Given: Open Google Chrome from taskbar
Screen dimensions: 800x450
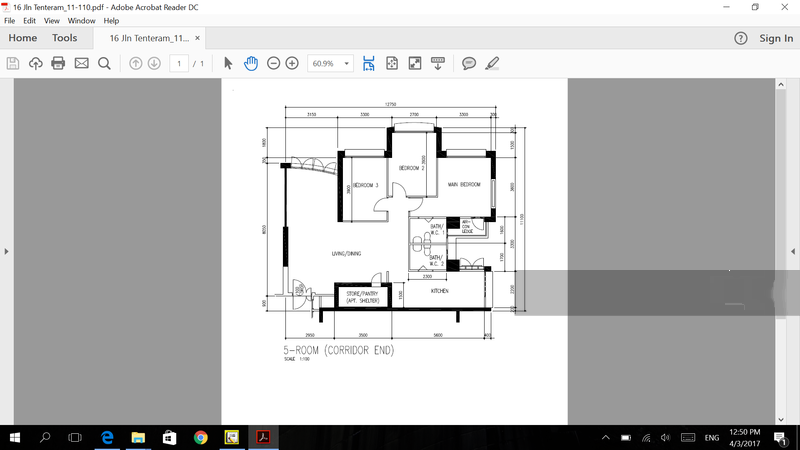Looking at the screenshot, I should click(201, 437).
